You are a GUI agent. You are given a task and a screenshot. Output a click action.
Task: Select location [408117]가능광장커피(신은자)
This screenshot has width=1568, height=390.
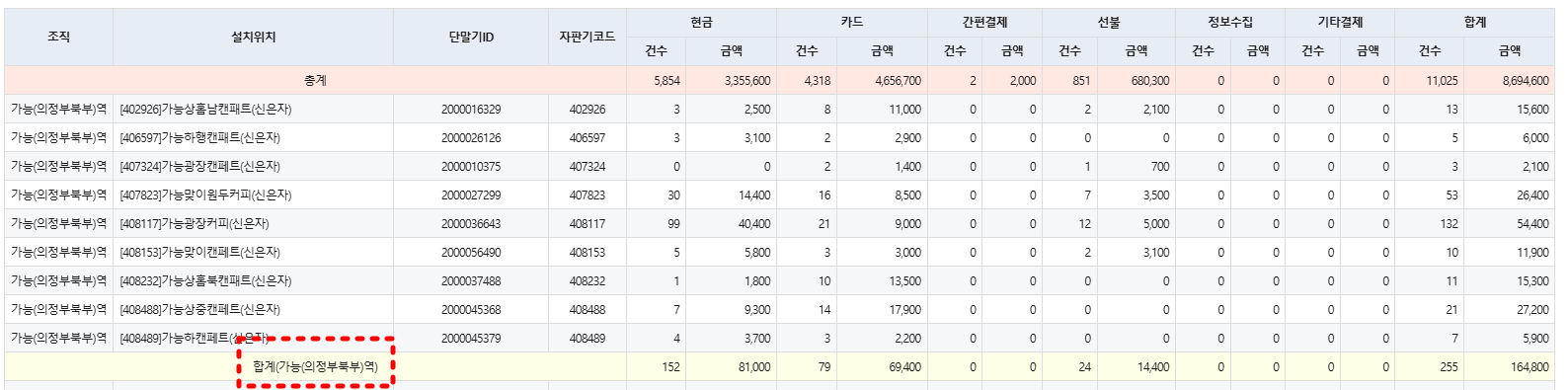pos(195,224)
